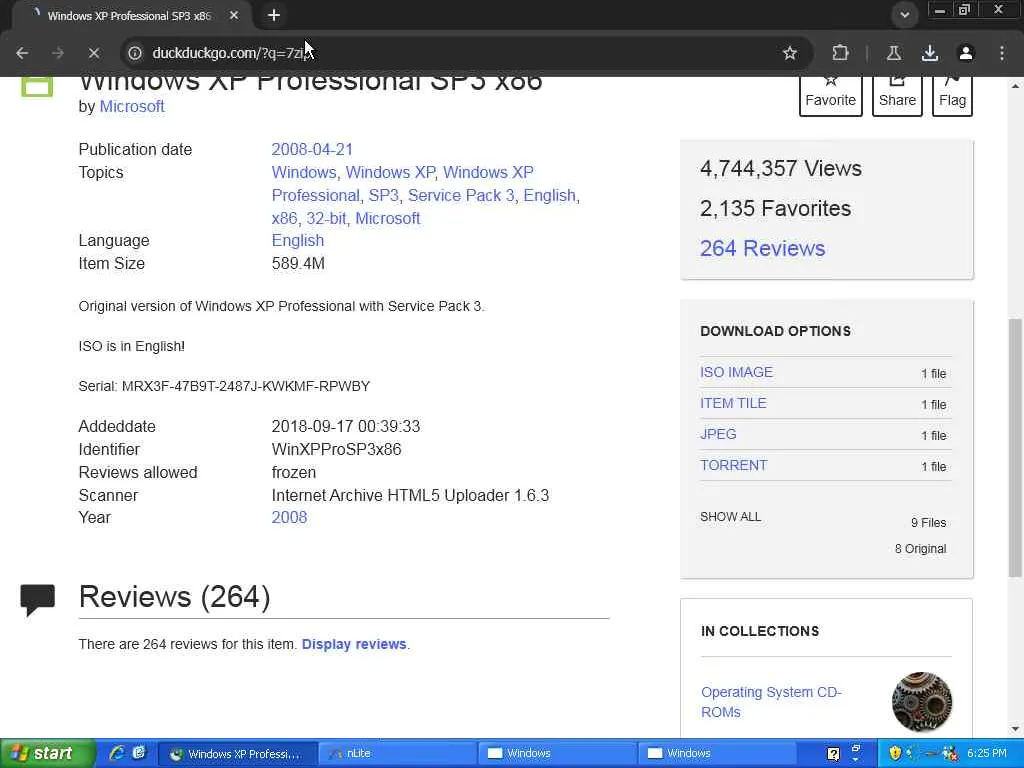The height and width of the screenshot is (768, 1024).
Task: Open the 2008-04-21 publication date link
Action: pos(312,150)
